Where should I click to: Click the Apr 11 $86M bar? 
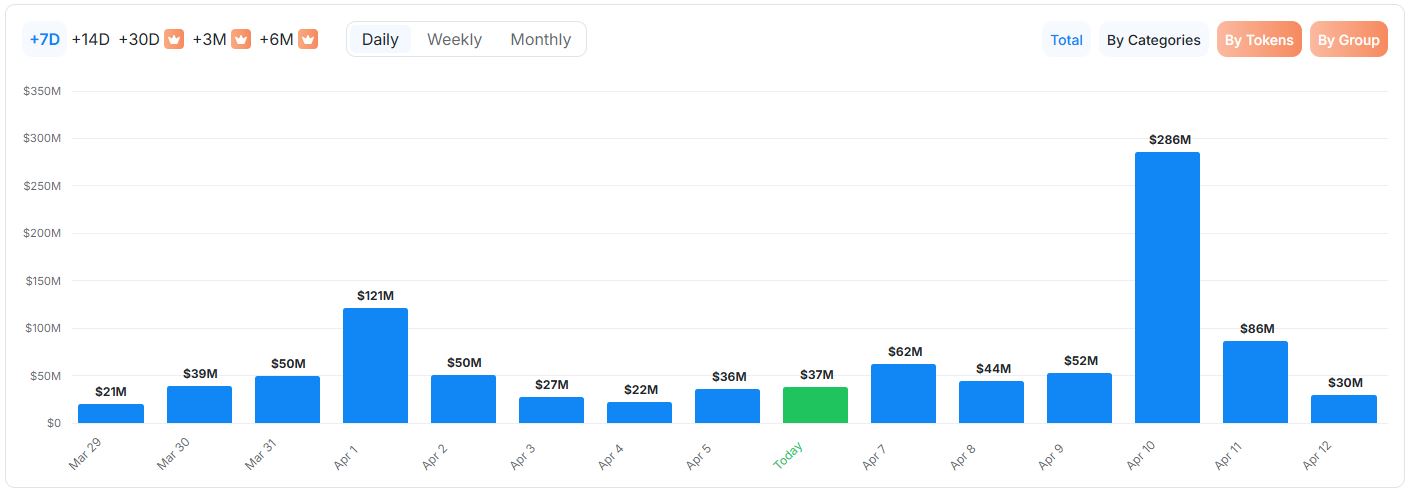pos(1255,382)
